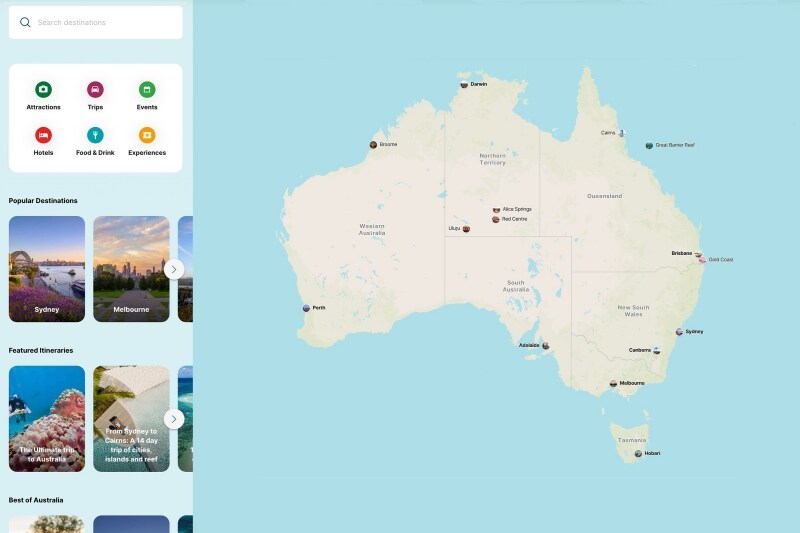The width and height of the screenshot is (800, 533).
Task: Select the Food & Drink icon
Action: [95, 135]
